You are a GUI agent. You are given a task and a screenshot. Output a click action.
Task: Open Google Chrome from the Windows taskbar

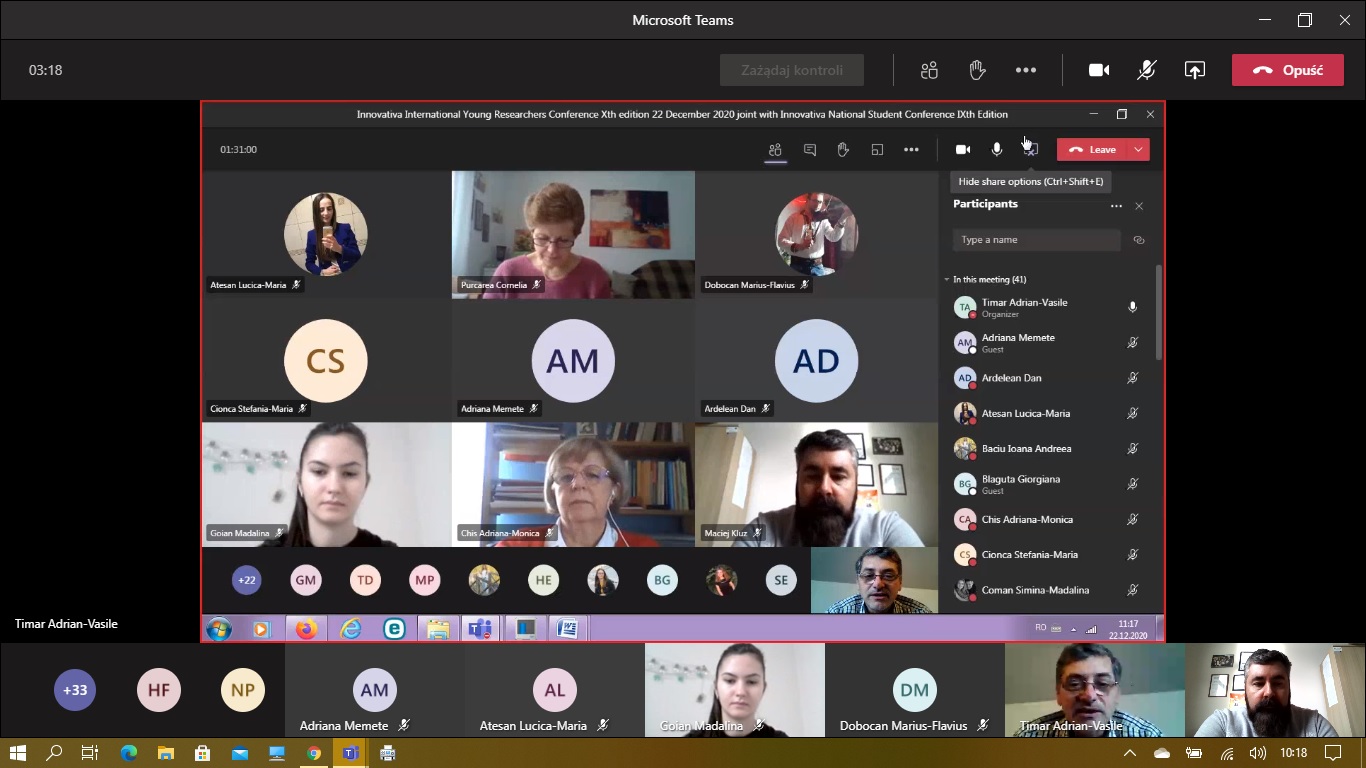pos(314,753)
